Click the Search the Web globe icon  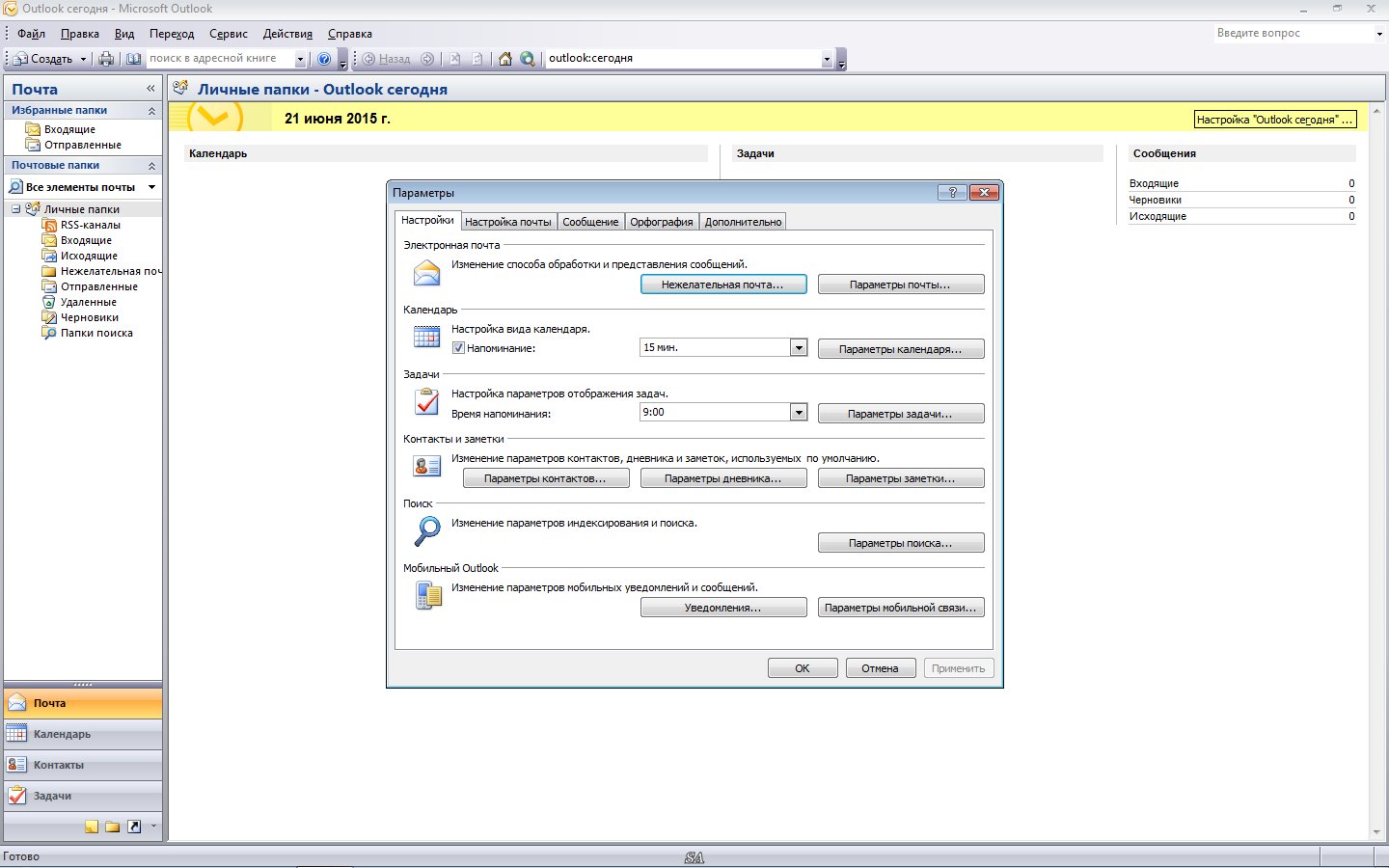point(527,59)
